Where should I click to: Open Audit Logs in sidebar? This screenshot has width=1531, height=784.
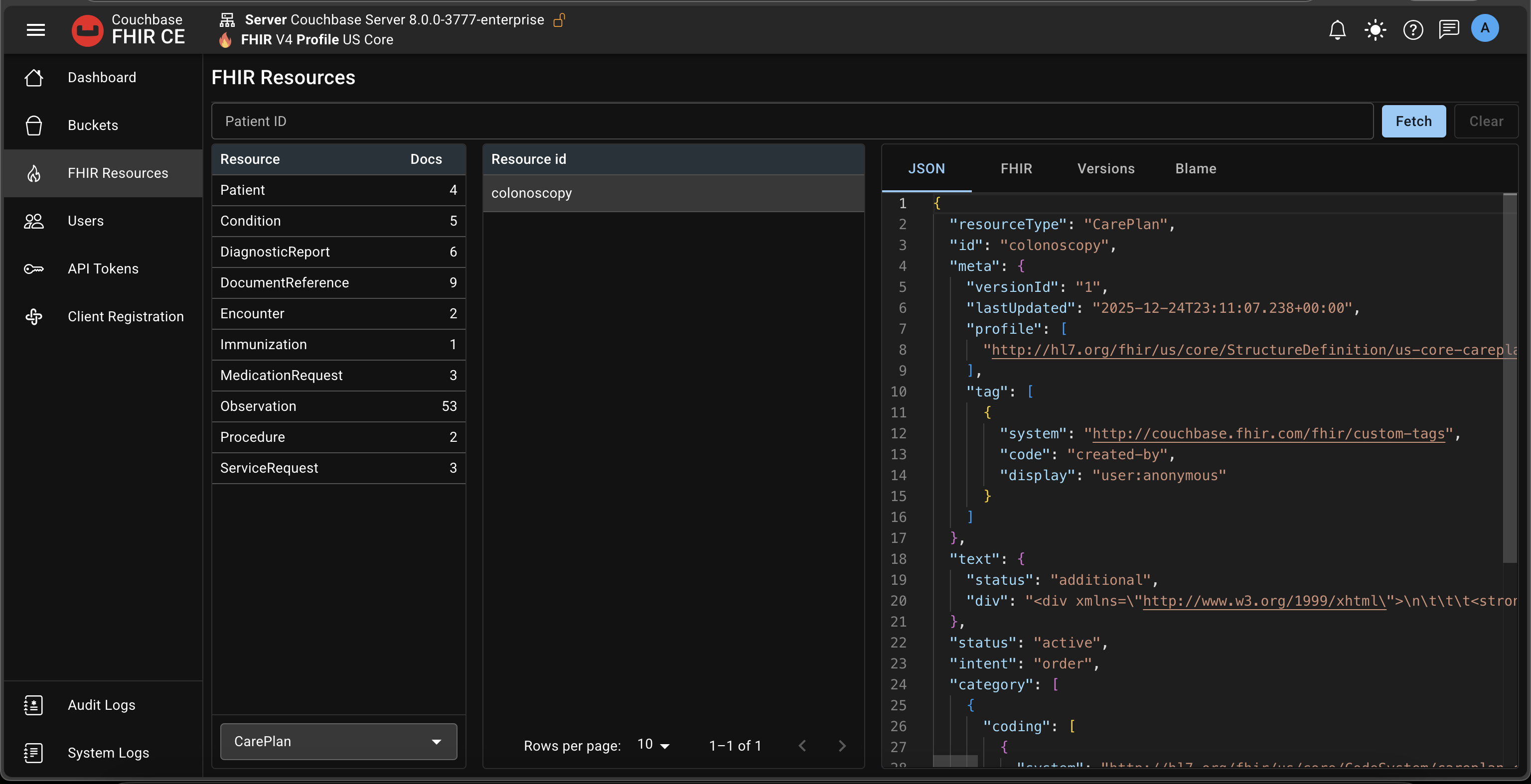(x=101, y=705)
